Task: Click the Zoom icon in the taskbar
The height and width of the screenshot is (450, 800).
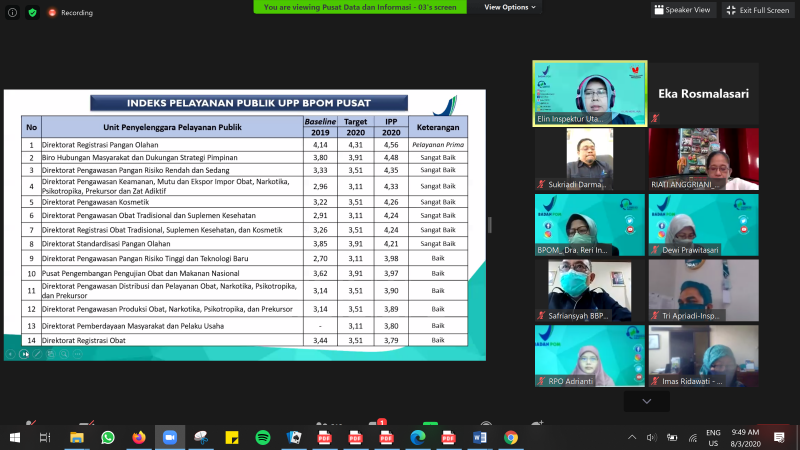Action: point(170,438)
